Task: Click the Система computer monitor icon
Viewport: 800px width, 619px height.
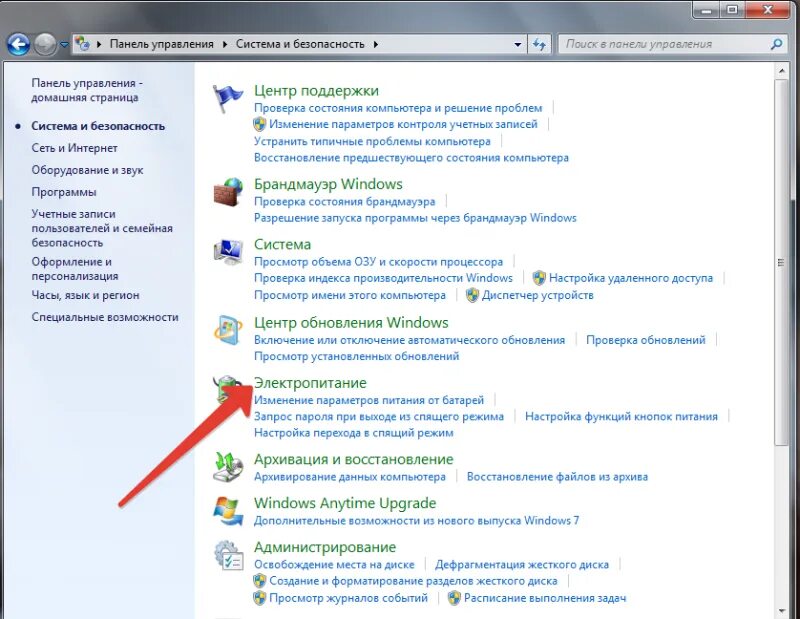Action: pos(228,252)
